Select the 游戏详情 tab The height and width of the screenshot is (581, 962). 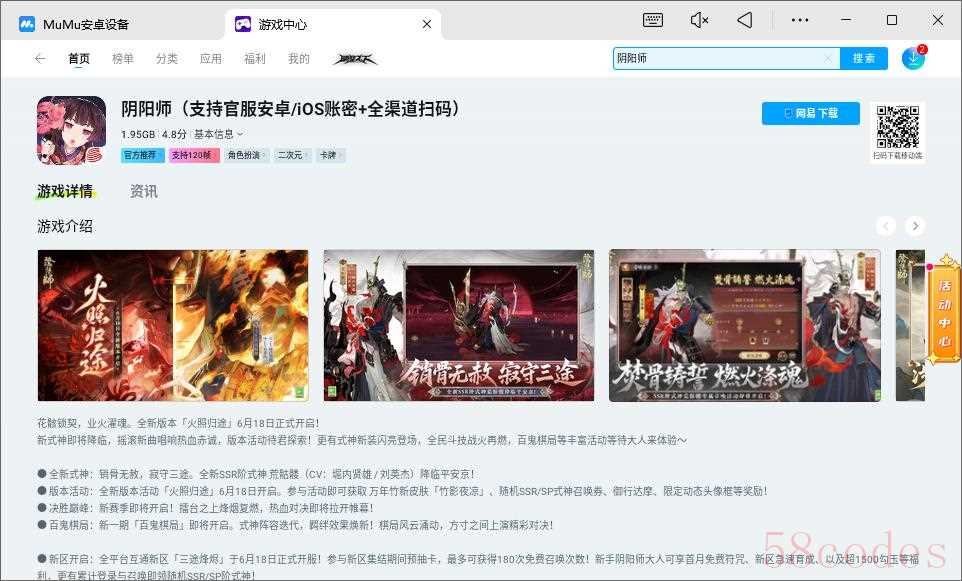65,191
